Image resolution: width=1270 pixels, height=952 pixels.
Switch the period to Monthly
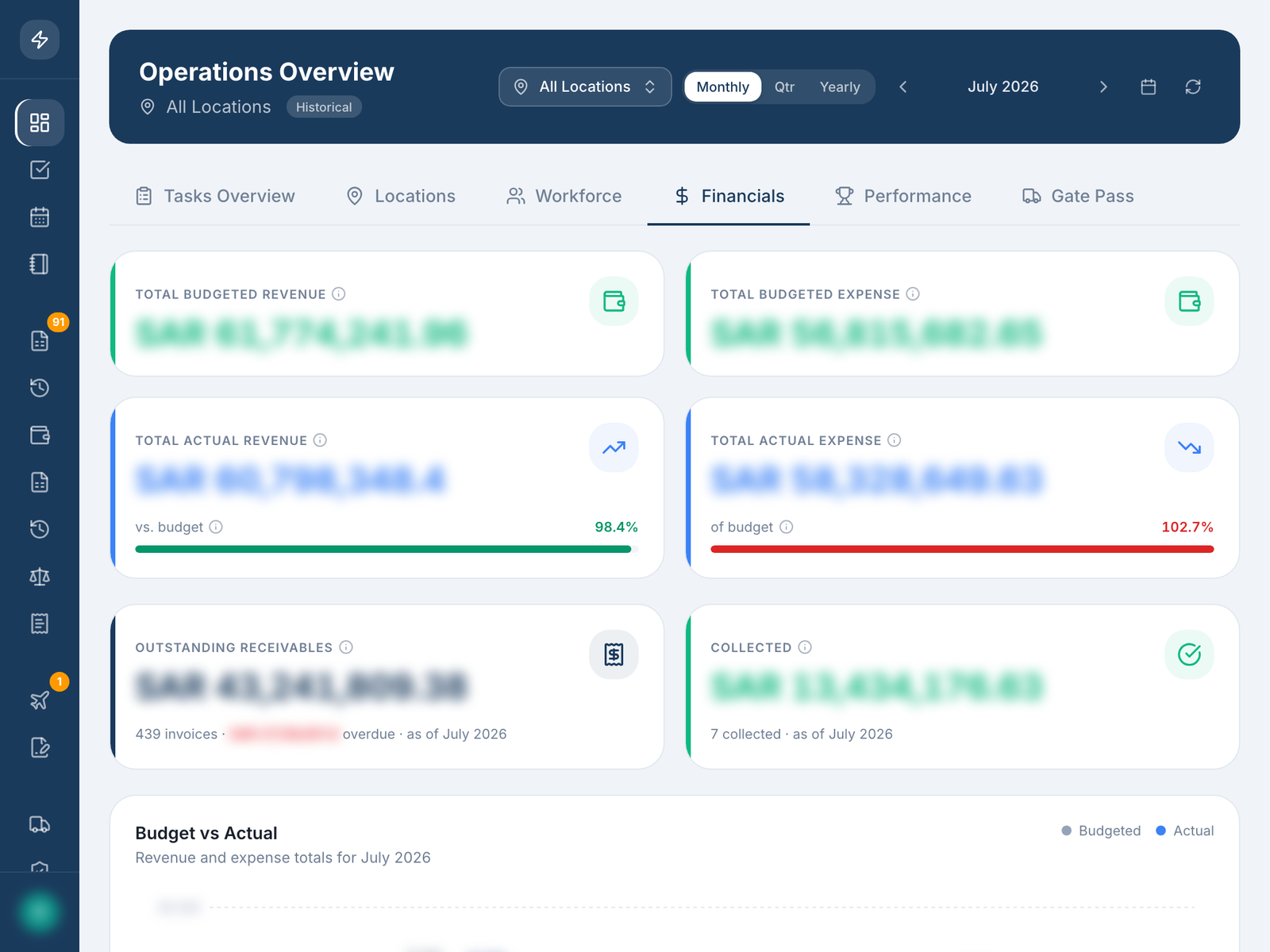[722, 86]
